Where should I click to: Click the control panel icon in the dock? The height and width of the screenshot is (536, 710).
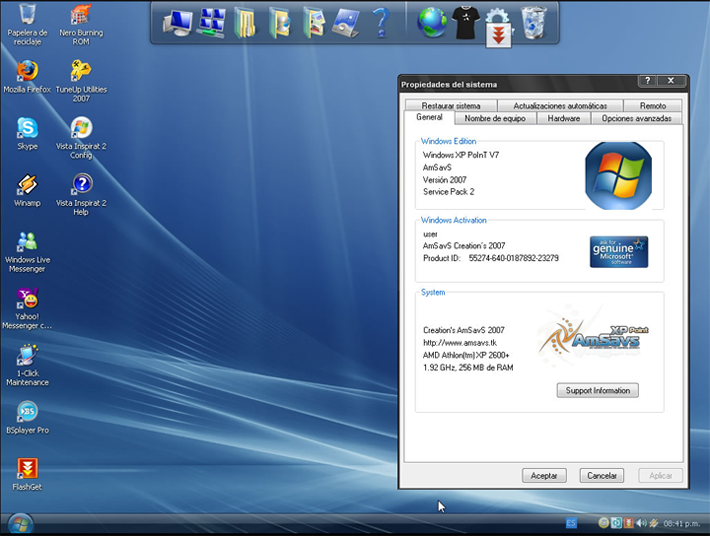coord(346,23)
